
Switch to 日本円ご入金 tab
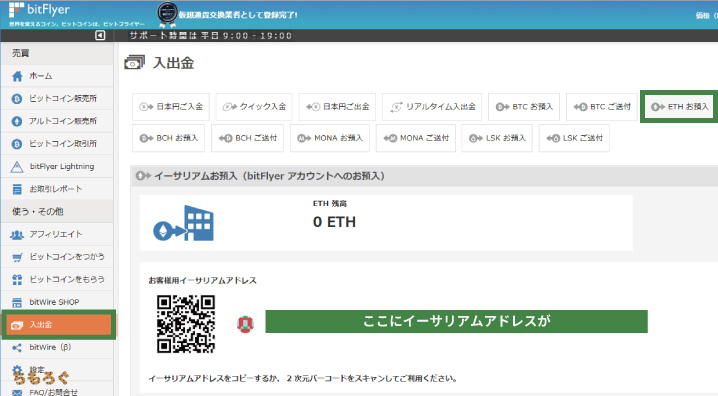(x=171, y=107)
